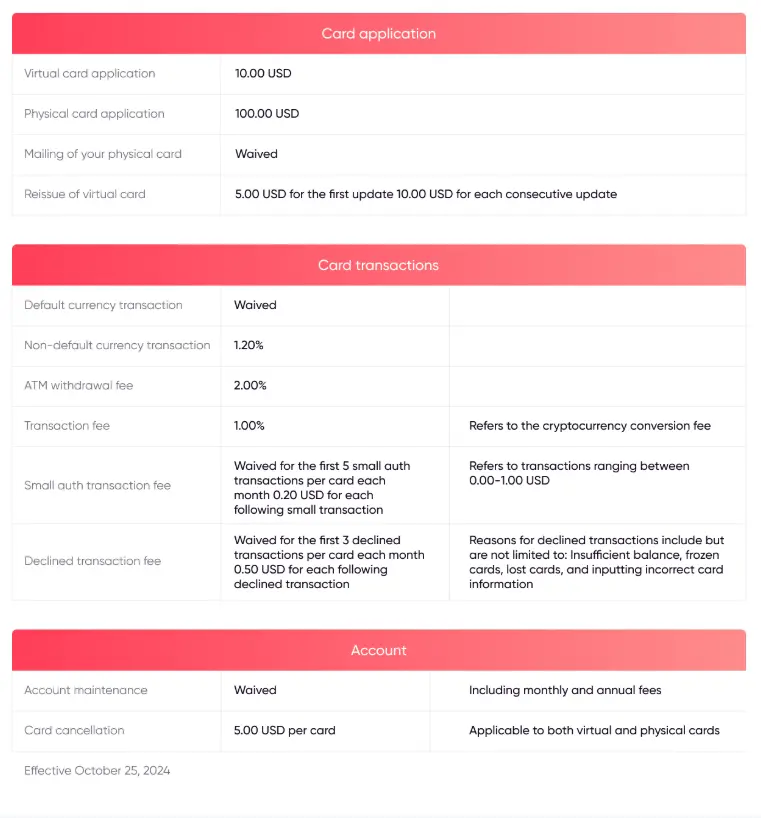Click the Effective October 25, 2024 text

(97, 771)
